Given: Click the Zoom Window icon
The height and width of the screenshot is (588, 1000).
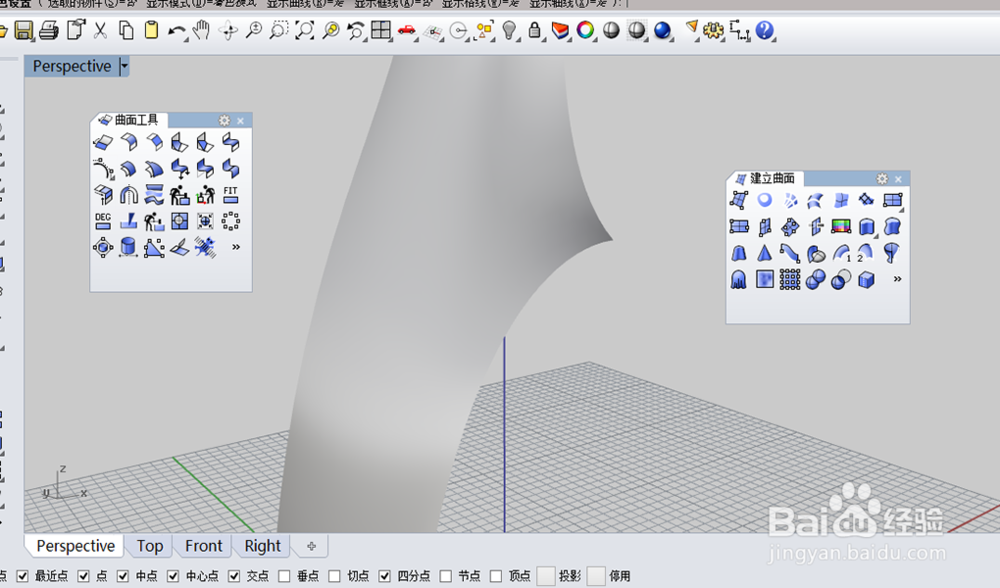Looking at the screenshot, I should click(x=279, y=30).
